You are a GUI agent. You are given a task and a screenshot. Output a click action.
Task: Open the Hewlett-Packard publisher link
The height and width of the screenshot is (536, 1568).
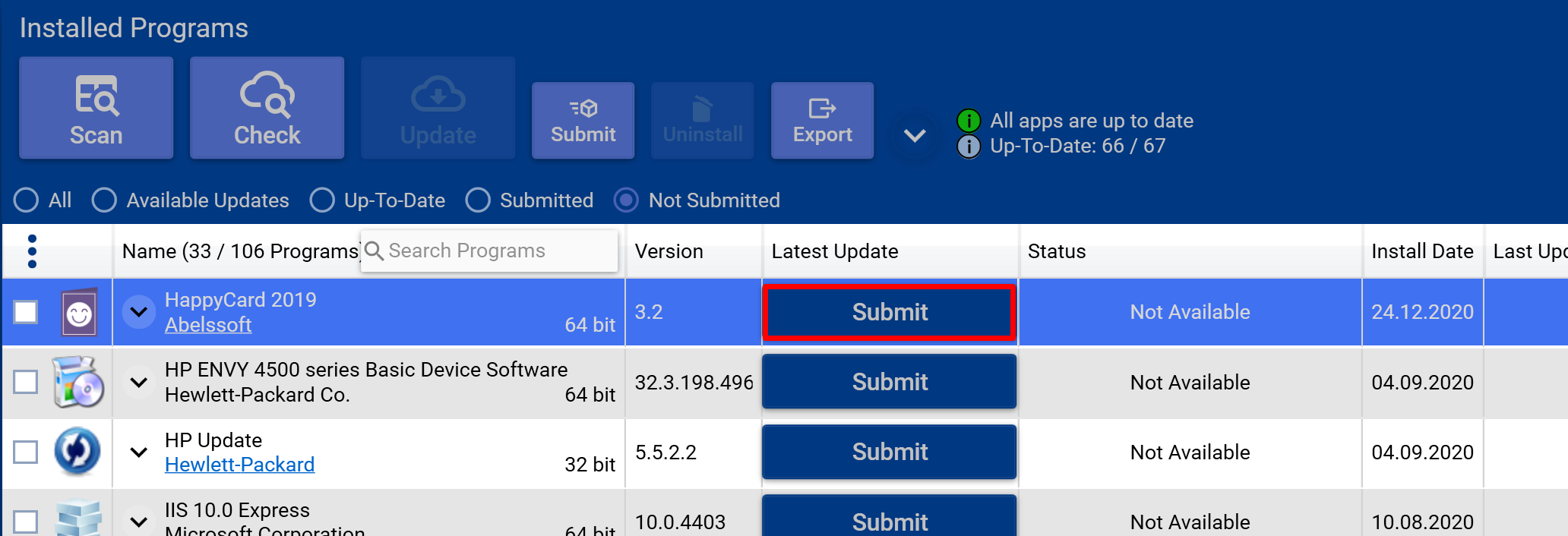pos(239,465)
